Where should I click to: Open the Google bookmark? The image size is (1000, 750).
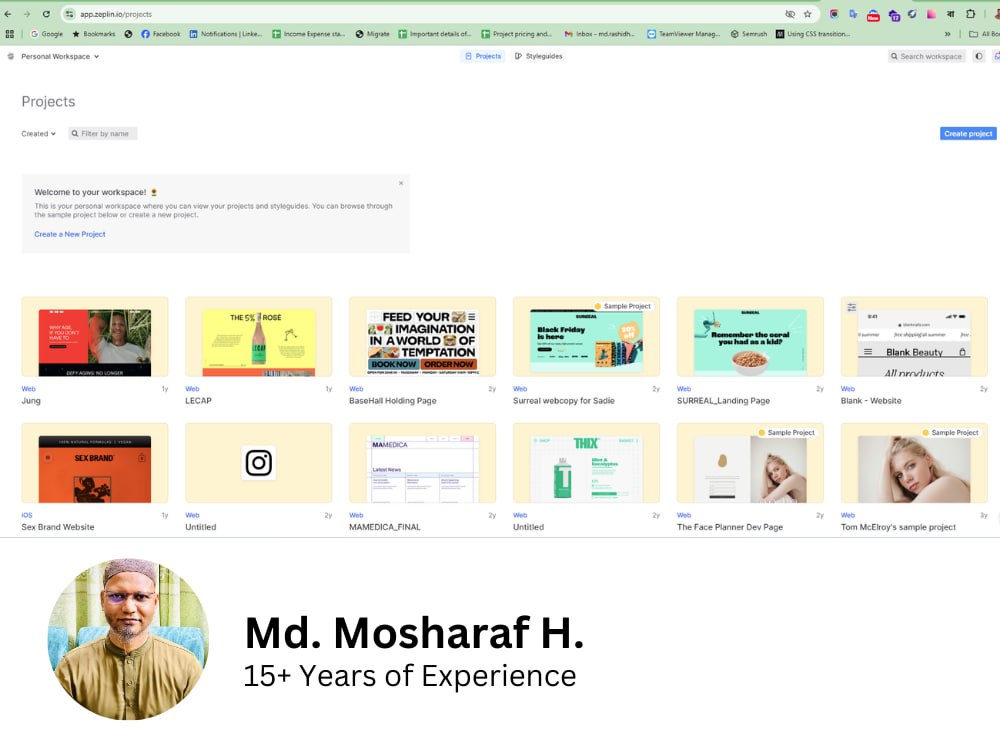point(47,34)
